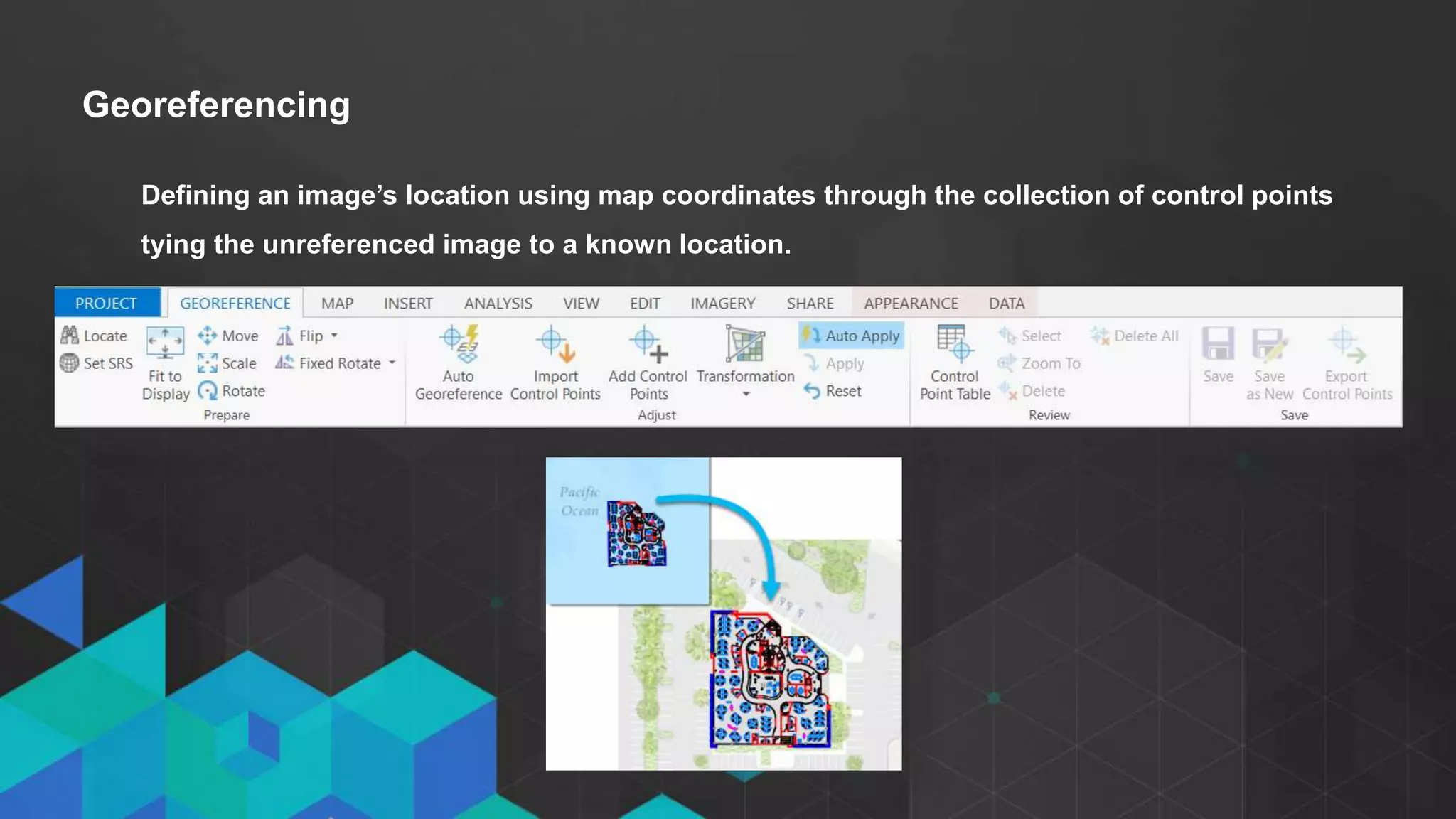Open the PROJECT tab
This screenshot has height=819, width=1456.
tap(107, 303)
